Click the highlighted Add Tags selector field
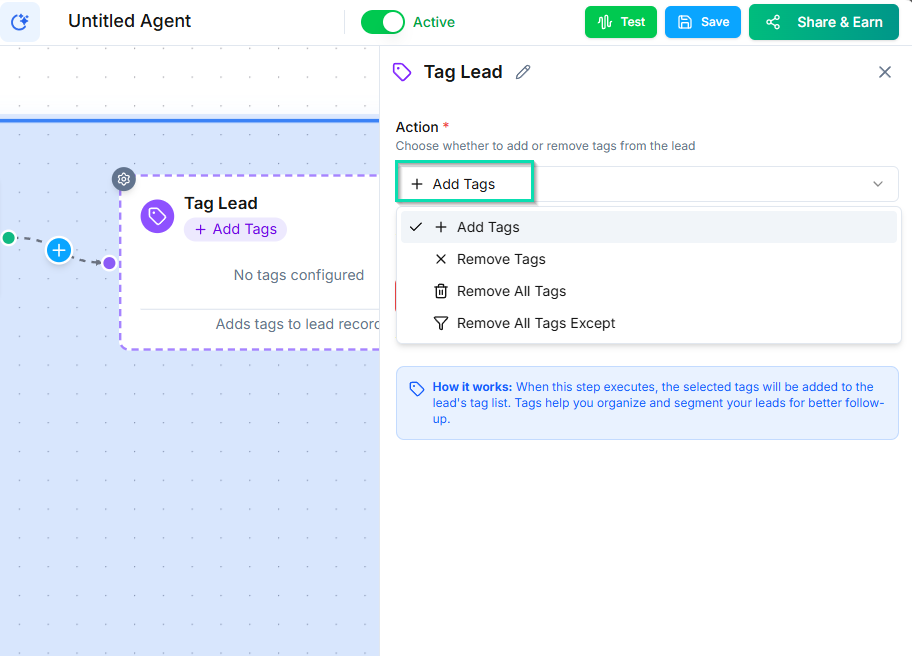Viewport: 912px width, 656px height. click(x=464, y=183)
